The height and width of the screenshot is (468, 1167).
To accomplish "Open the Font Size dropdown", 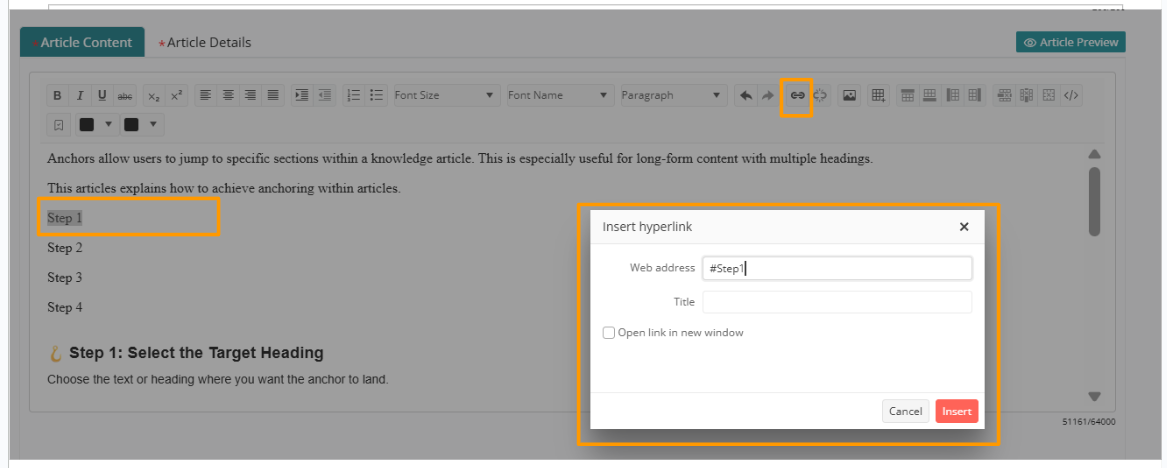I will click(445, 96).
